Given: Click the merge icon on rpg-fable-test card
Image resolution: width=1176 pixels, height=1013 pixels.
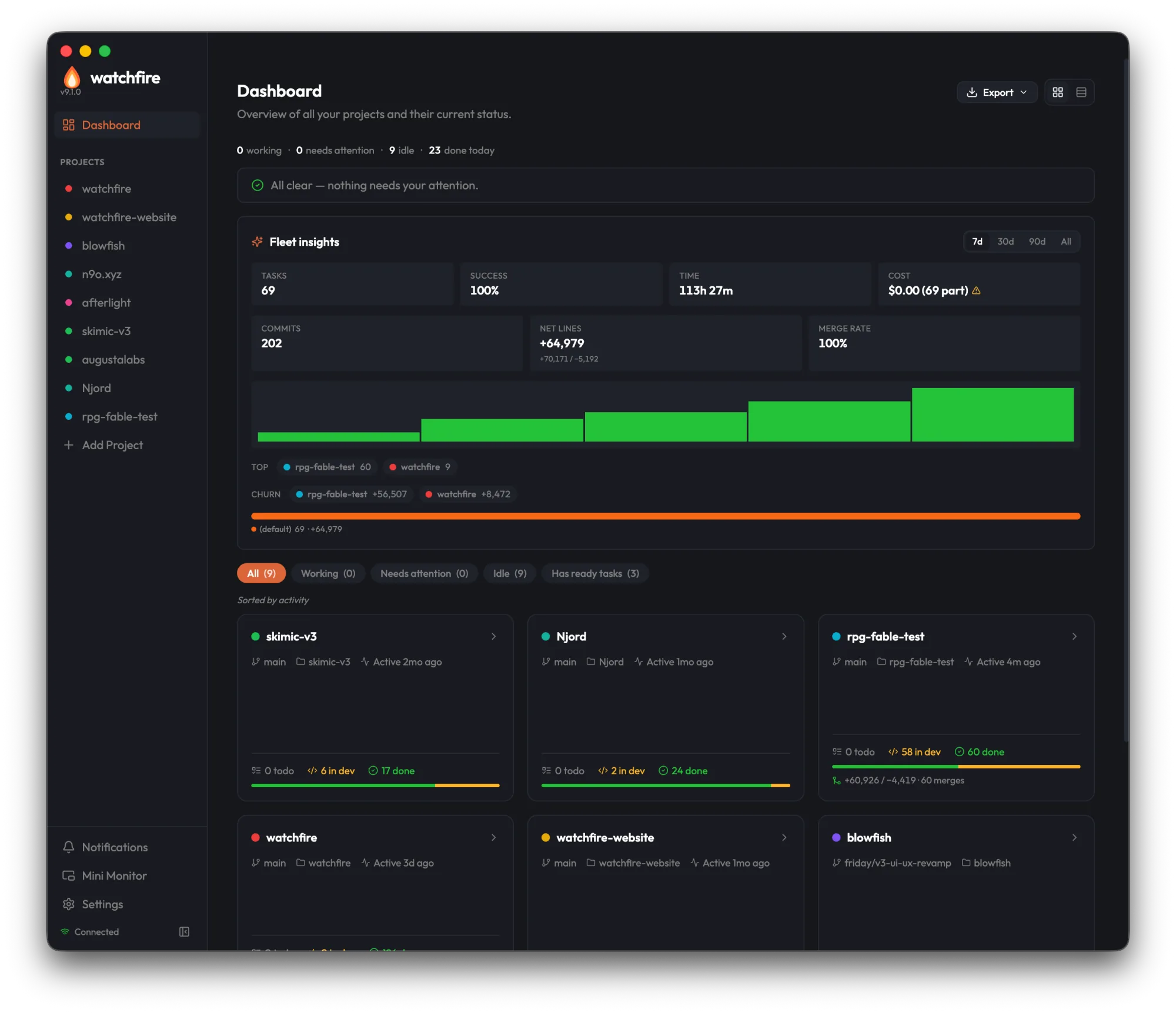Looking at the screenshot, I should tap(837, 780).
